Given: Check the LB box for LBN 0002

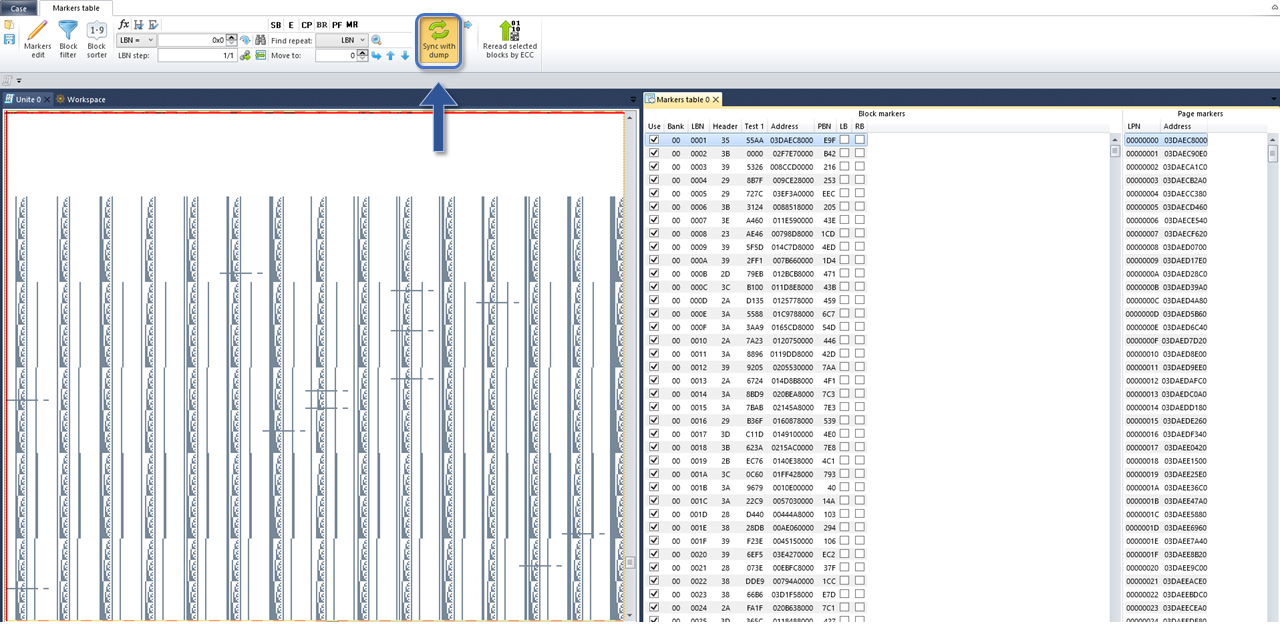Looking at the screenshot, I should tap(844, 153).
